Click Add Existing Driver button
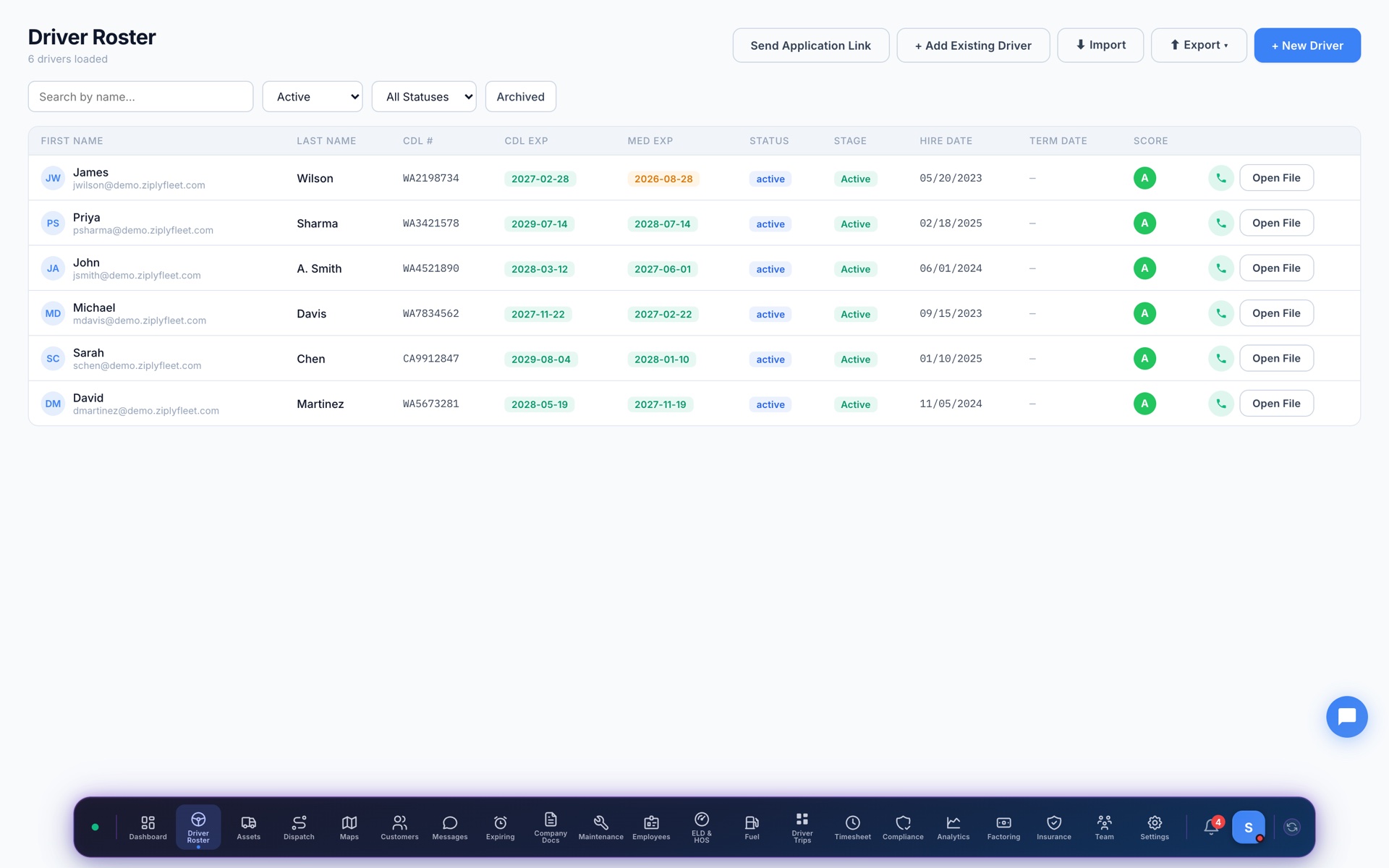1389x868 pixels. pyautogui.click(x=973, y=46)
